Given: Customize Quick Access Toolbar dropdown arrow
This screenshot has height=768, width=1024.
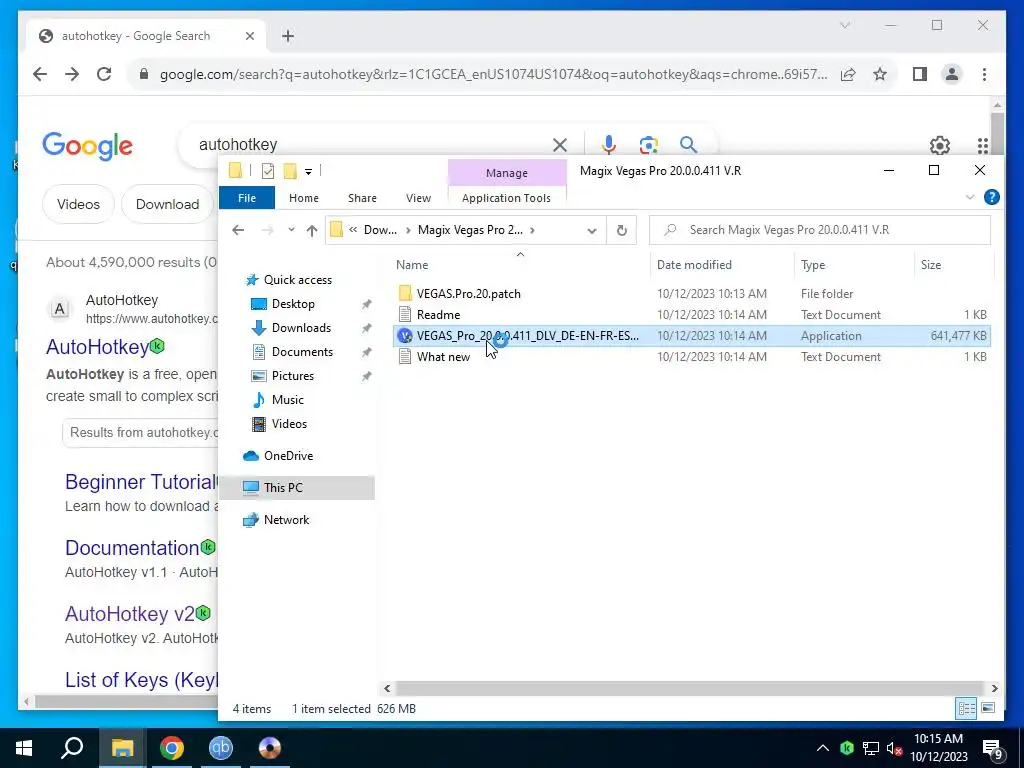Looking at the screenshot, I should (308, 172).
